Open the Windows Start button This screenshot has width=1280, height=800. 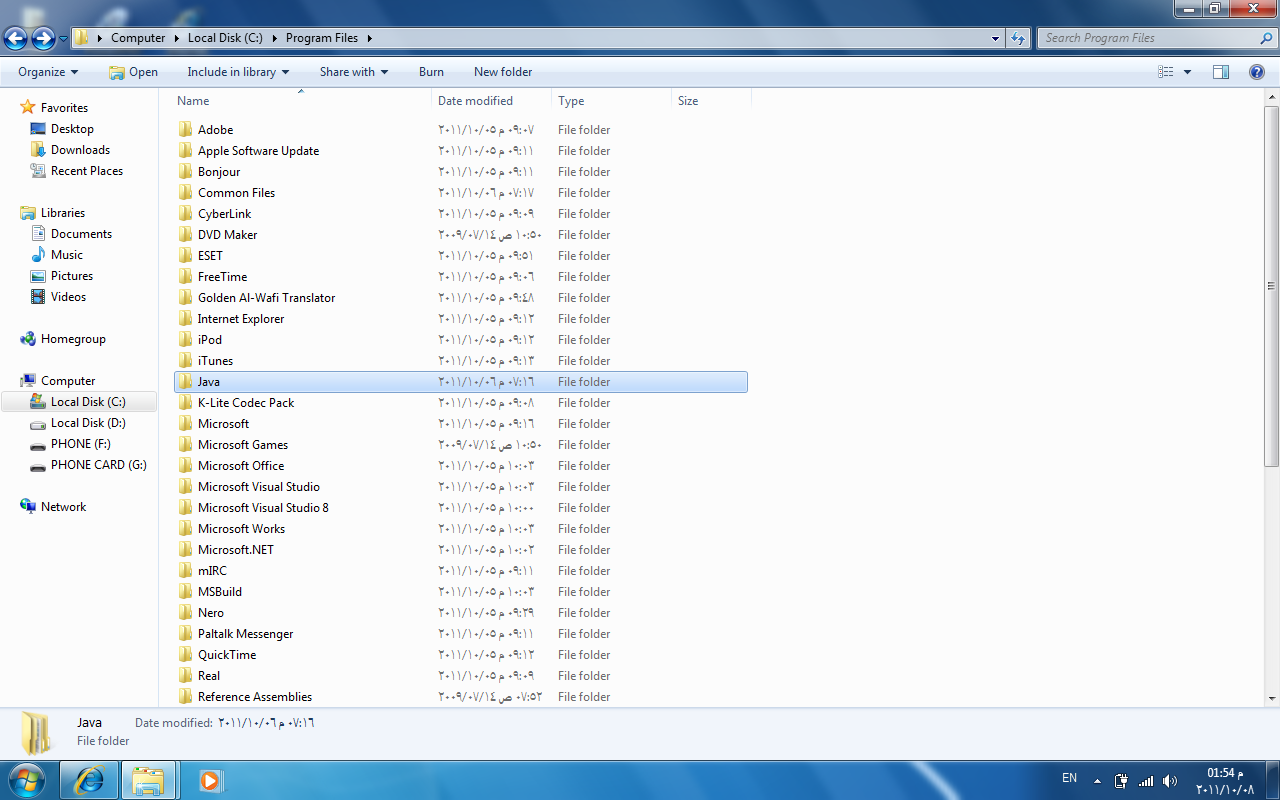coord(25,780)
